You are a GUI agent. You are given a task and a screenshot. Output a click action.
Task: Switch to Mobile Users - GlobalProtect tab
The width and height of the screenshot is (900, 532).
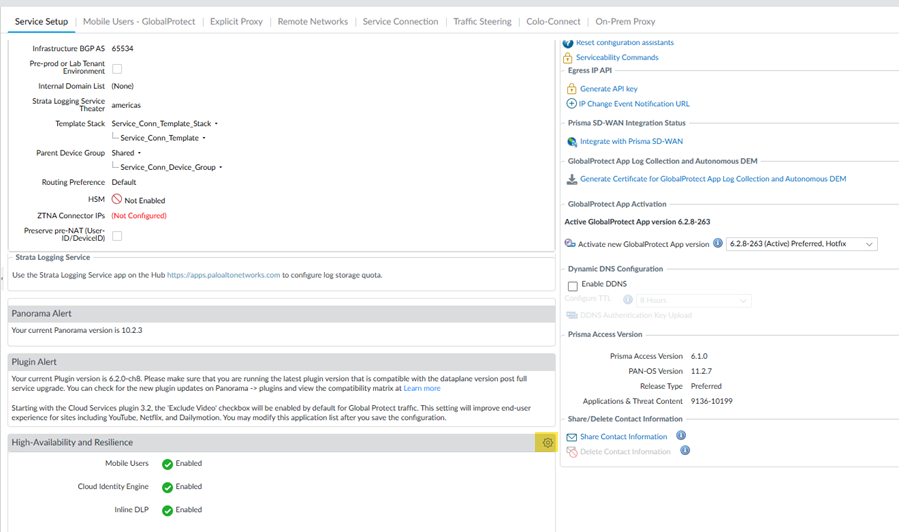click(139, 21)
